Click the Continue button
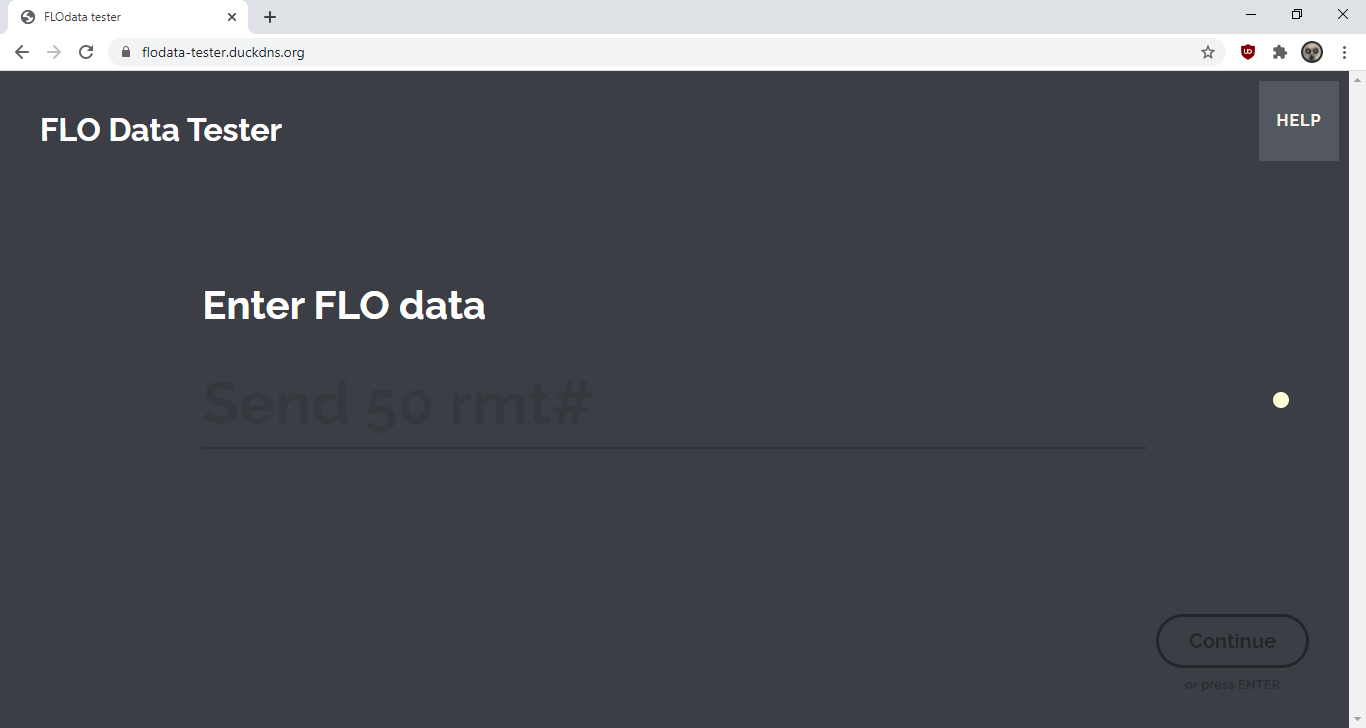1366x728 pixels. [1232, 641]
